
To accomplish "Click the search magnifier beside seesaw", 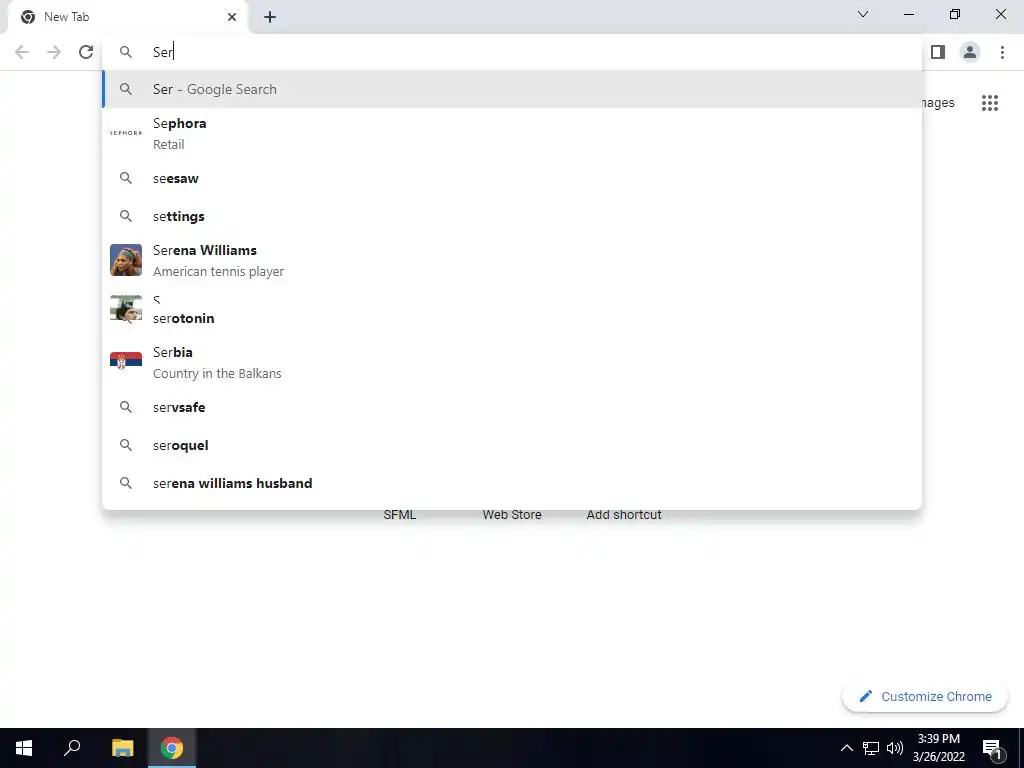I will (126, 178).
